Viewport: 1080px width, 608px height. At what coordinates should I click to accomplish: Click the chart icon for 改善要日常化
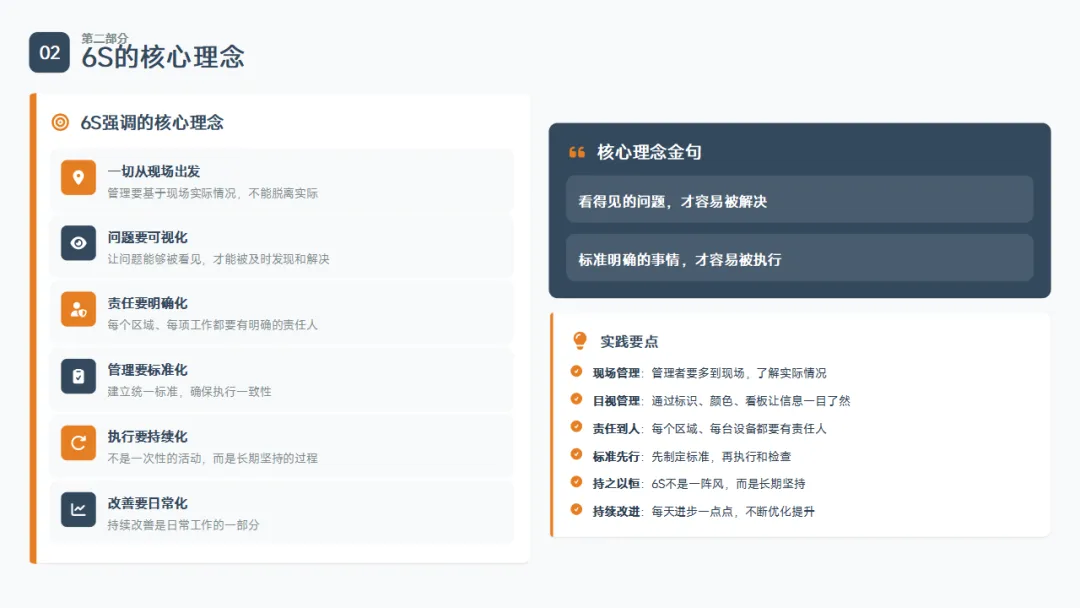click(x=79, y=510)
